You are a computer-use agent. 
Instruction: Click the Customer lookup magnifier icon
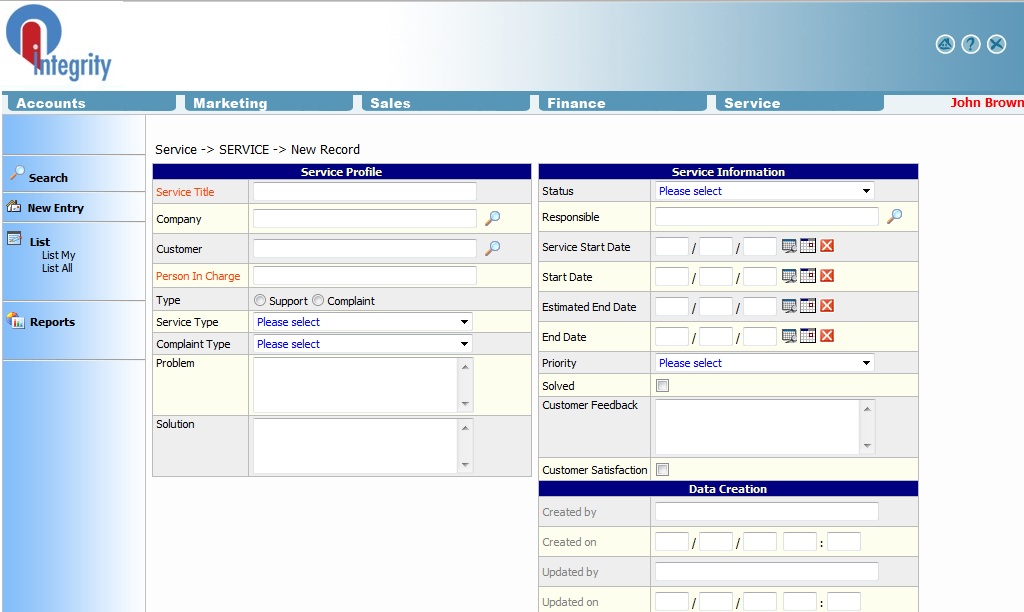click(492, 248)
